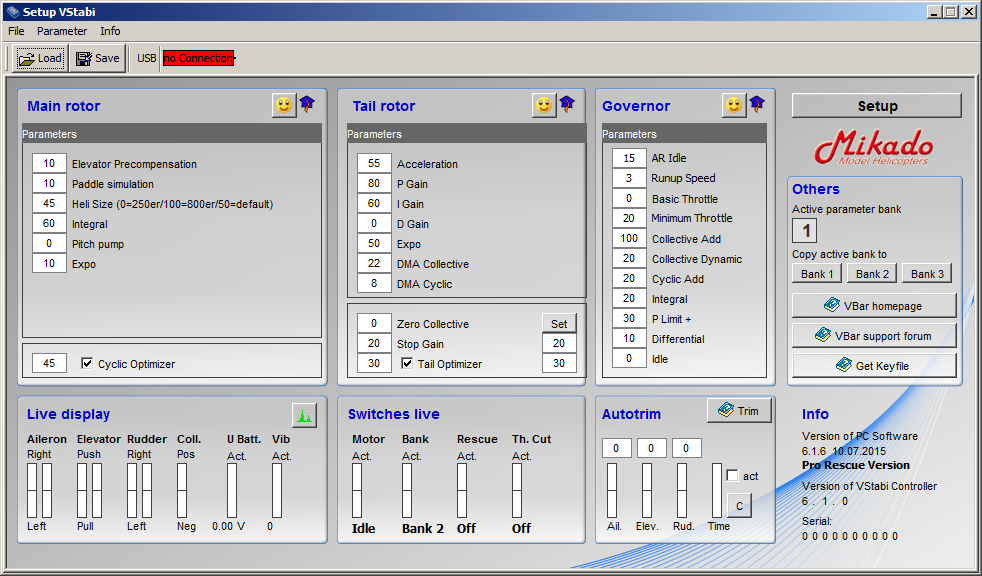
Task: Open VBar support forum
Action: (874, 336)
